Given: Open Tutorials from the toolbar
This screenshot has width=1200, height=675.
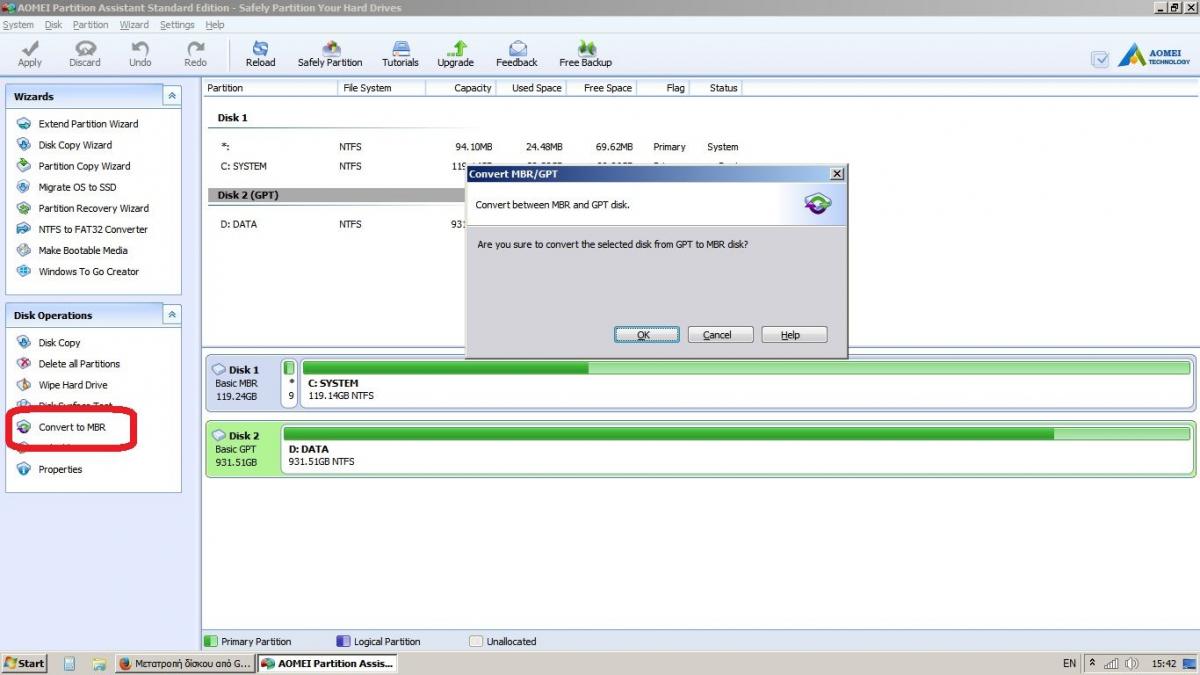Looking at the screenshot, I should click(400, 54).
